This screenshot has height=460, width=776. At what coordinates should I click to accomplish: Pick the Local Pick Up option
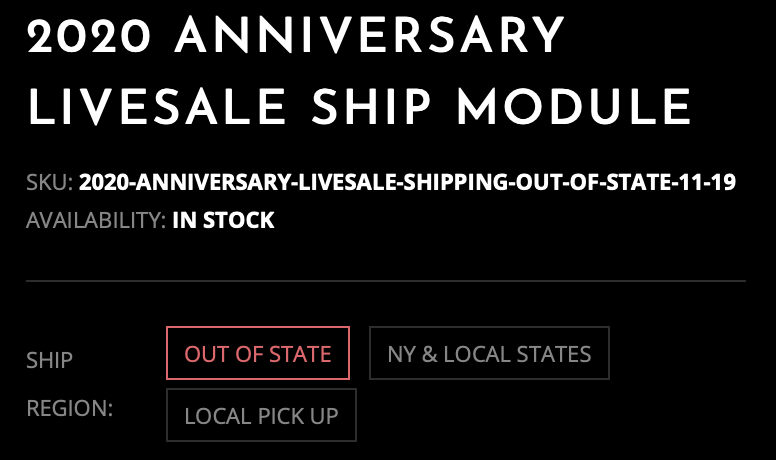point(261,415)
